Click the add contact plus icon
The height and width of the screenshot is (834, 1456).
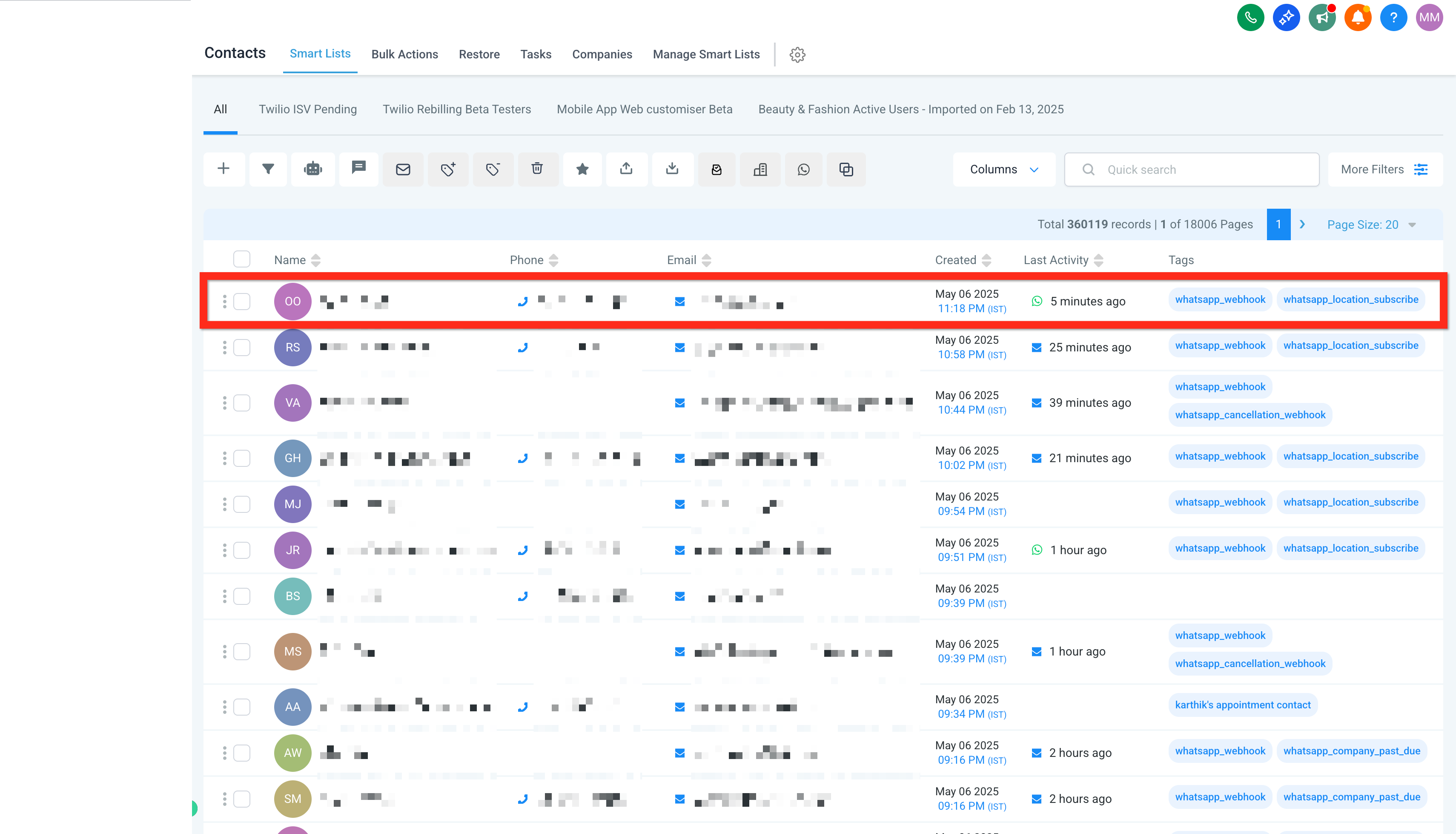pyautogui.click(x=224, y=169)
